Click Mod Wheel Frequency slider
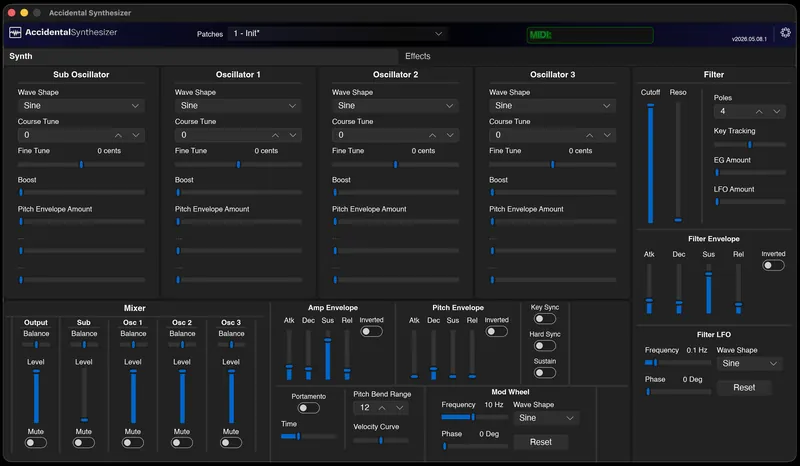 point(474,417)
